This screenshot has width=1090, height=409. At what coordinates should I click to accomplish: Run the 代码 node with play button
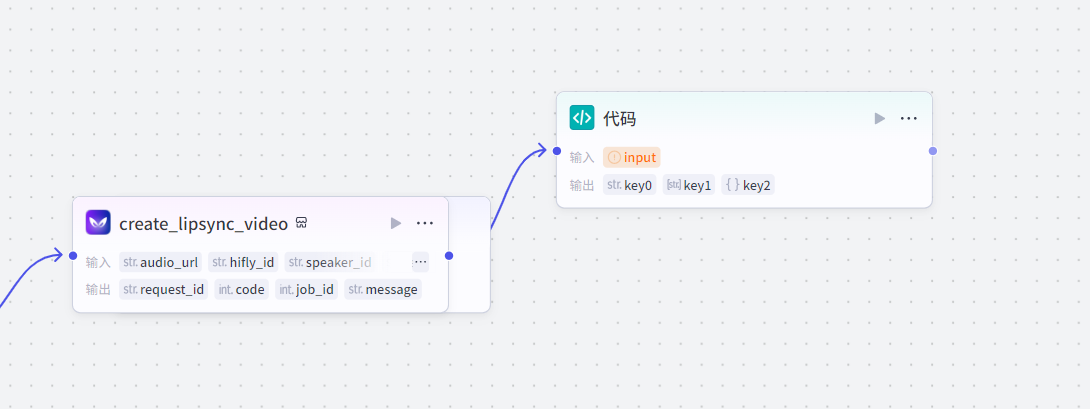(880, 118)
